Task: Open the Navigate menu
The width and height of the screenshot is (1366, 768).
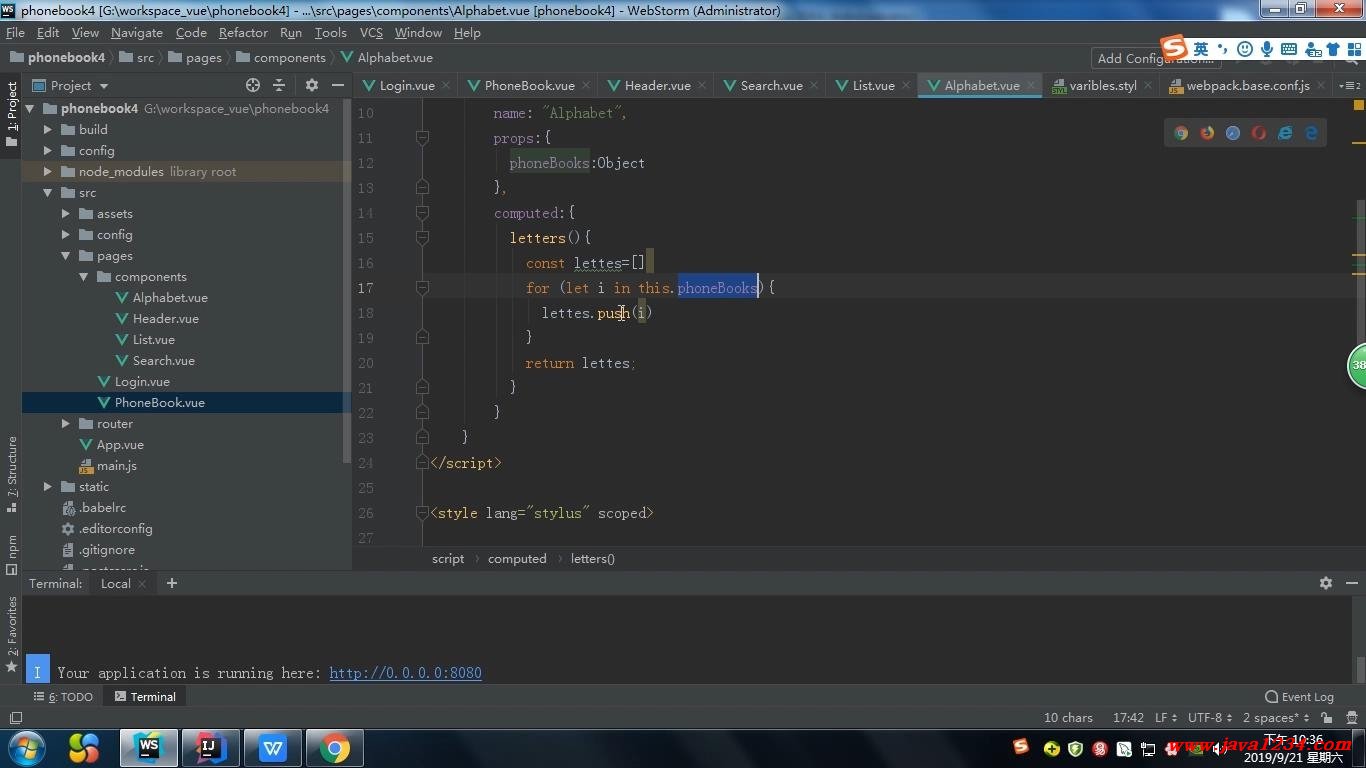Action: [x=137, y=33]
